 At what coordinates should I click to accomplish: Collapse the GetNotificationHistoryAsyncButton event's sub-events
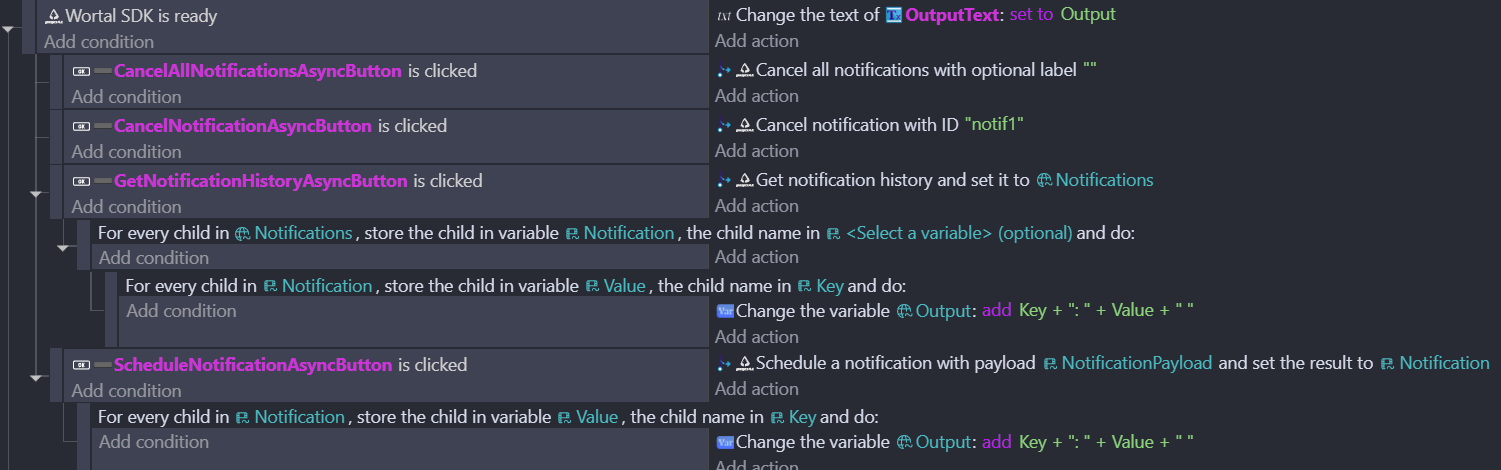(38, 194)
